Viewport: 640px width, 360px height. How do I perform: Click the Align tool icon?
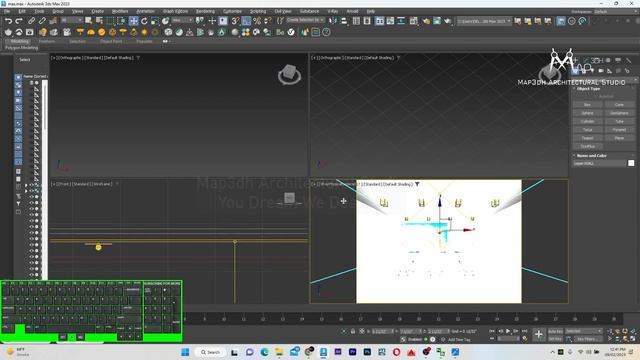[344, 21]
